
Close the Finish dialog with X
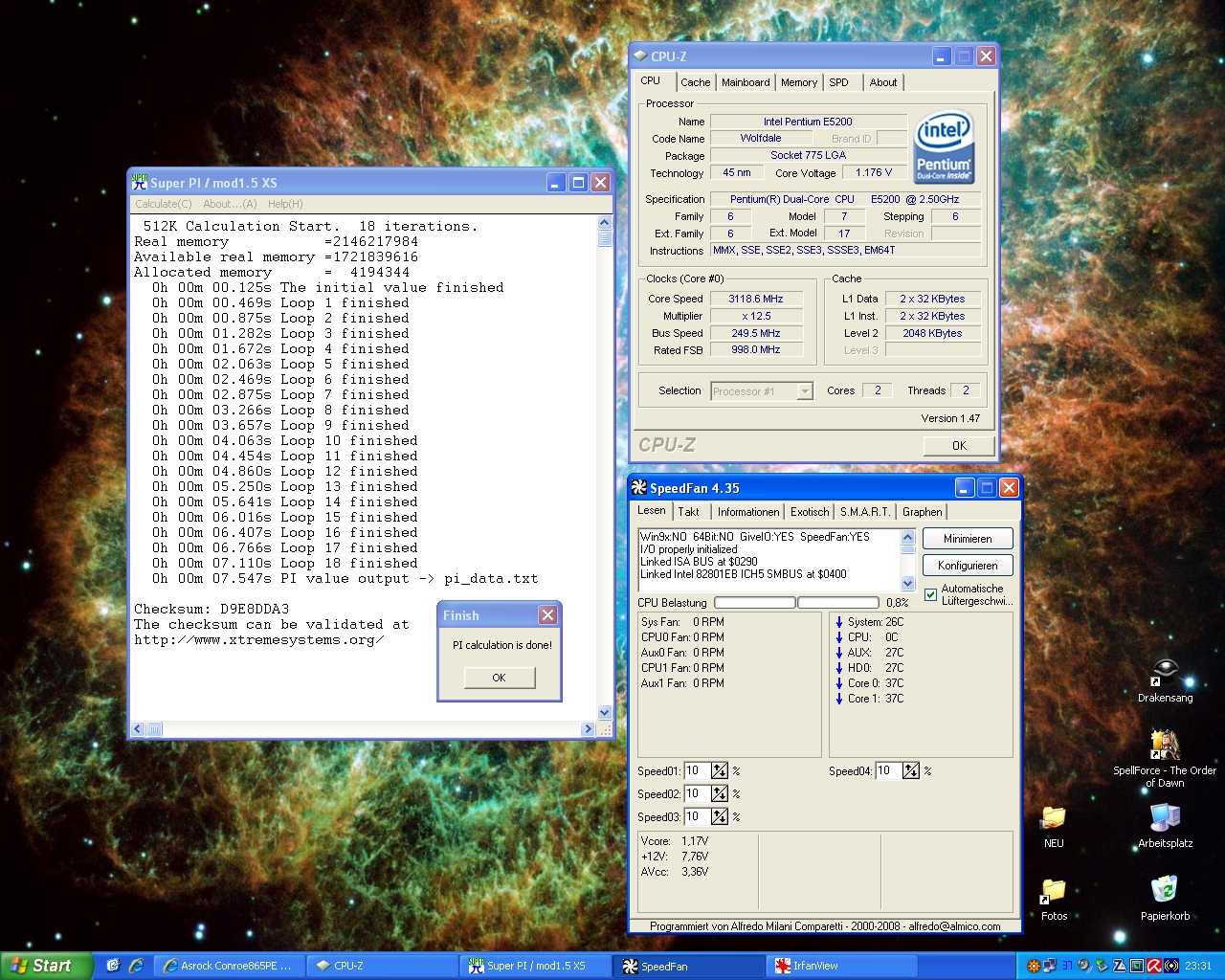pyautogui.click(x=547, y=615)
